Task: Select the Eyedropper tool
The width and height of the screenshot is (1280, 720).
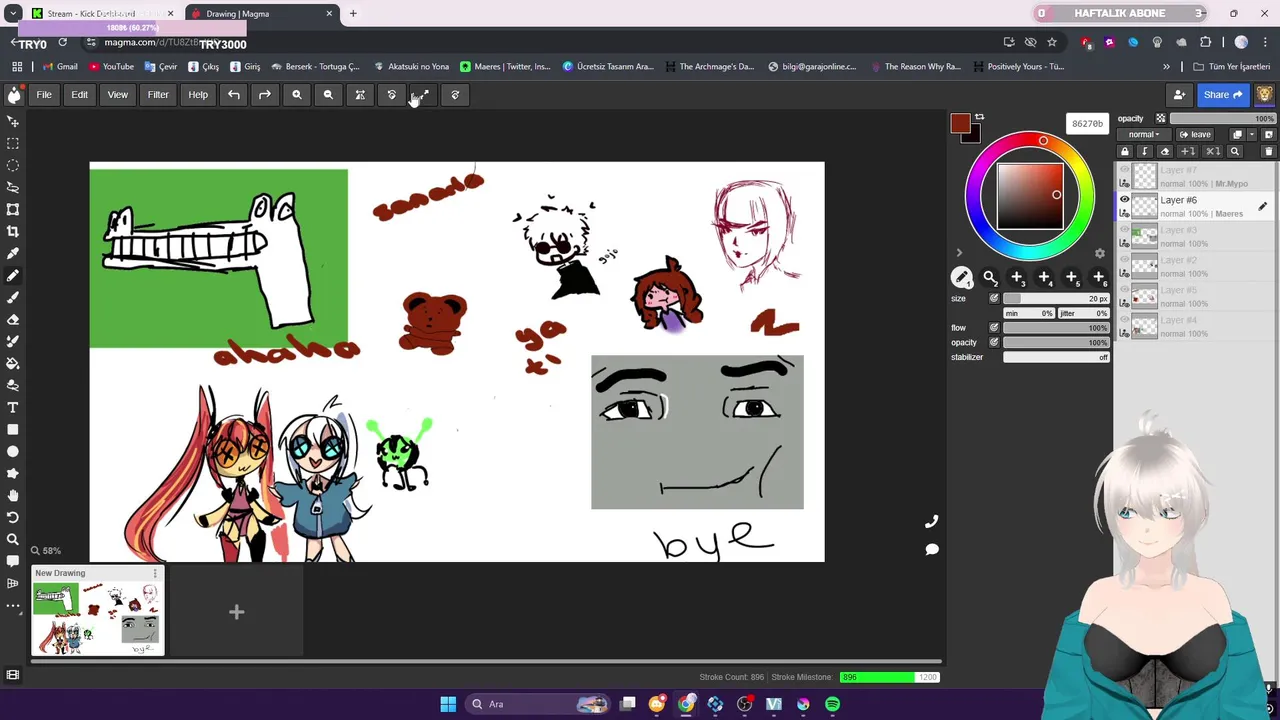Action: click(13, 253)
